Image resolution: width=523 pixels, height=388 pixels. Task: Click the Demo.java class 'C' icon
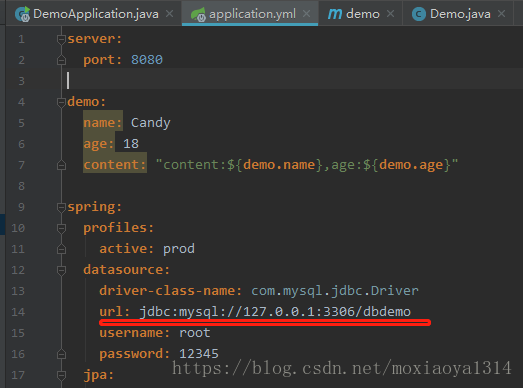coord(419,14)
